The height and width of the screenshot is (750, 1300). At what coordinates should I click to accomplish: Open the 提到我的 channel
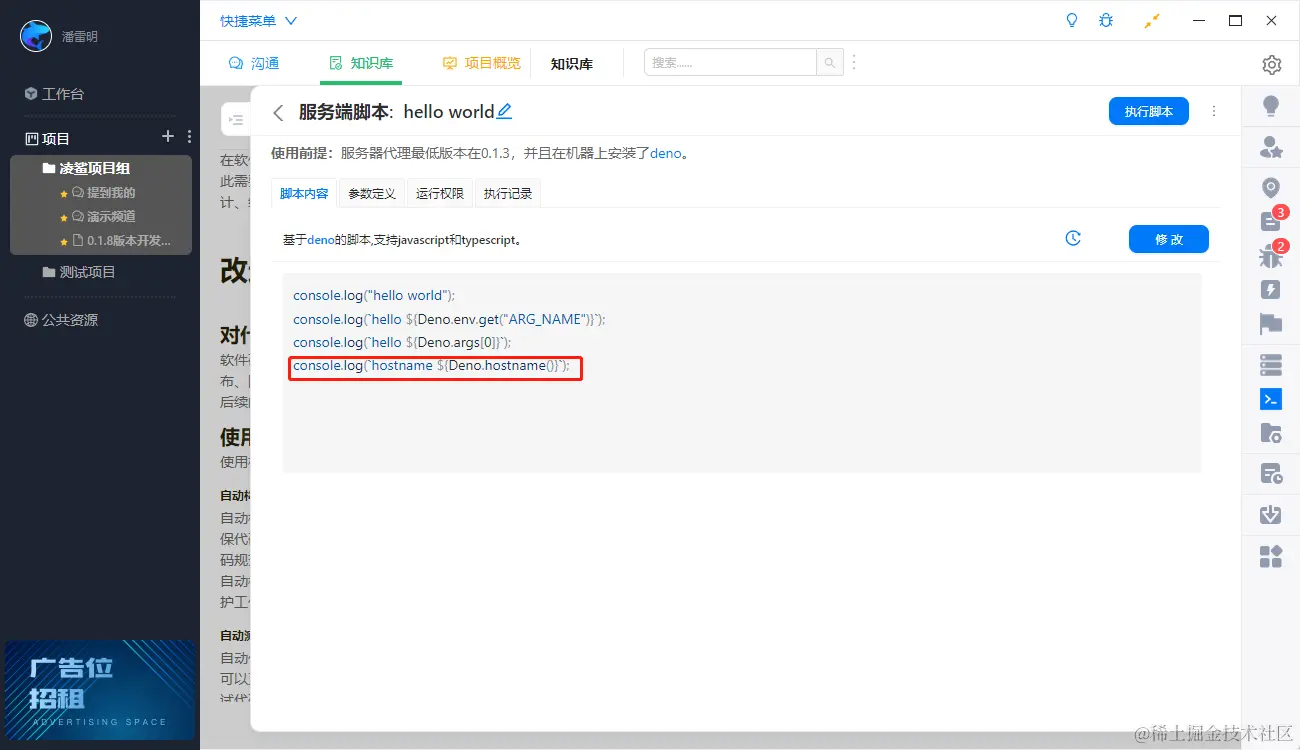pos(103,192)
